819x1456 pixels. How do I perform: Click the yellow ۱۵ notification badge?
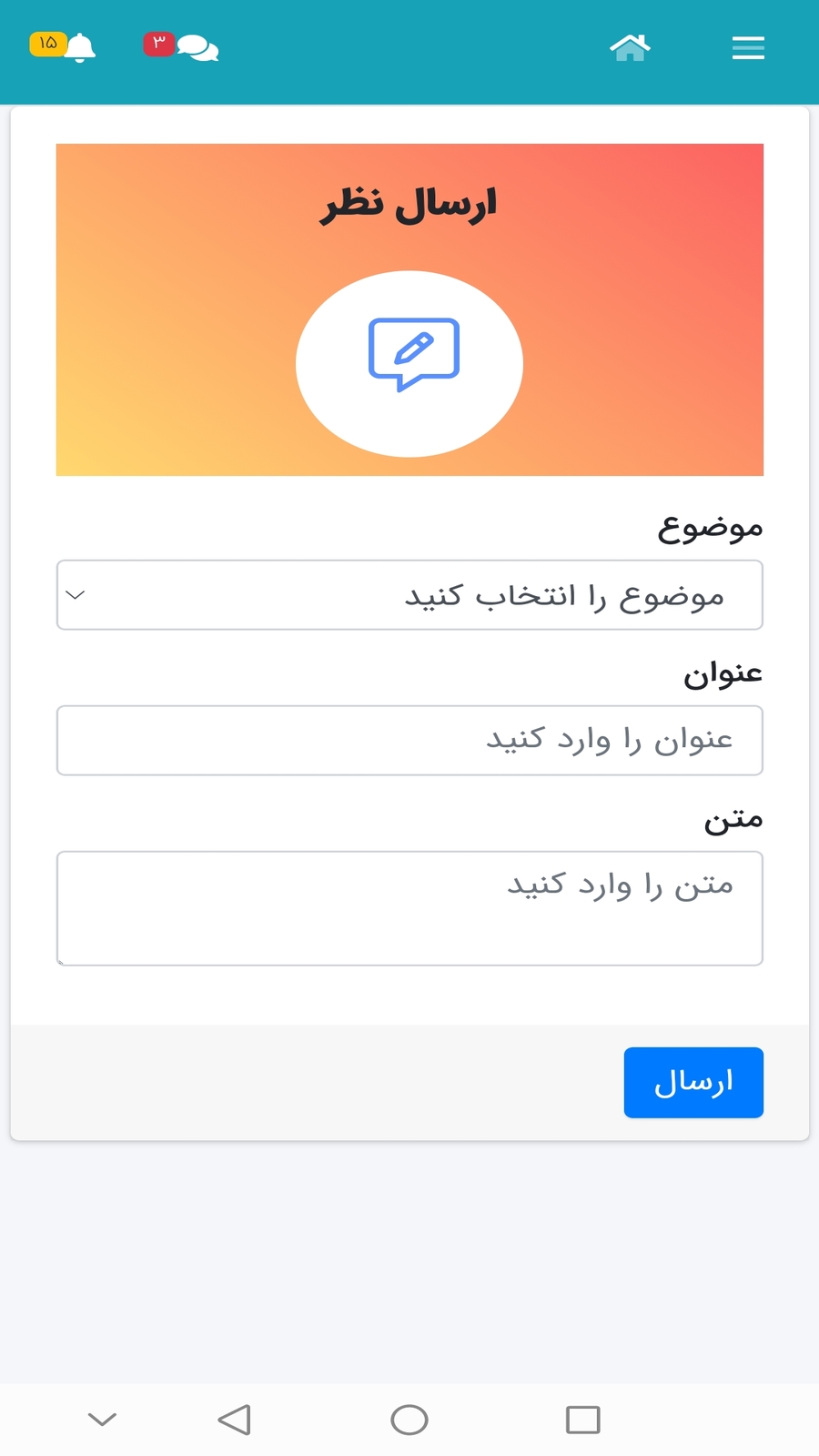coord(47,43)
